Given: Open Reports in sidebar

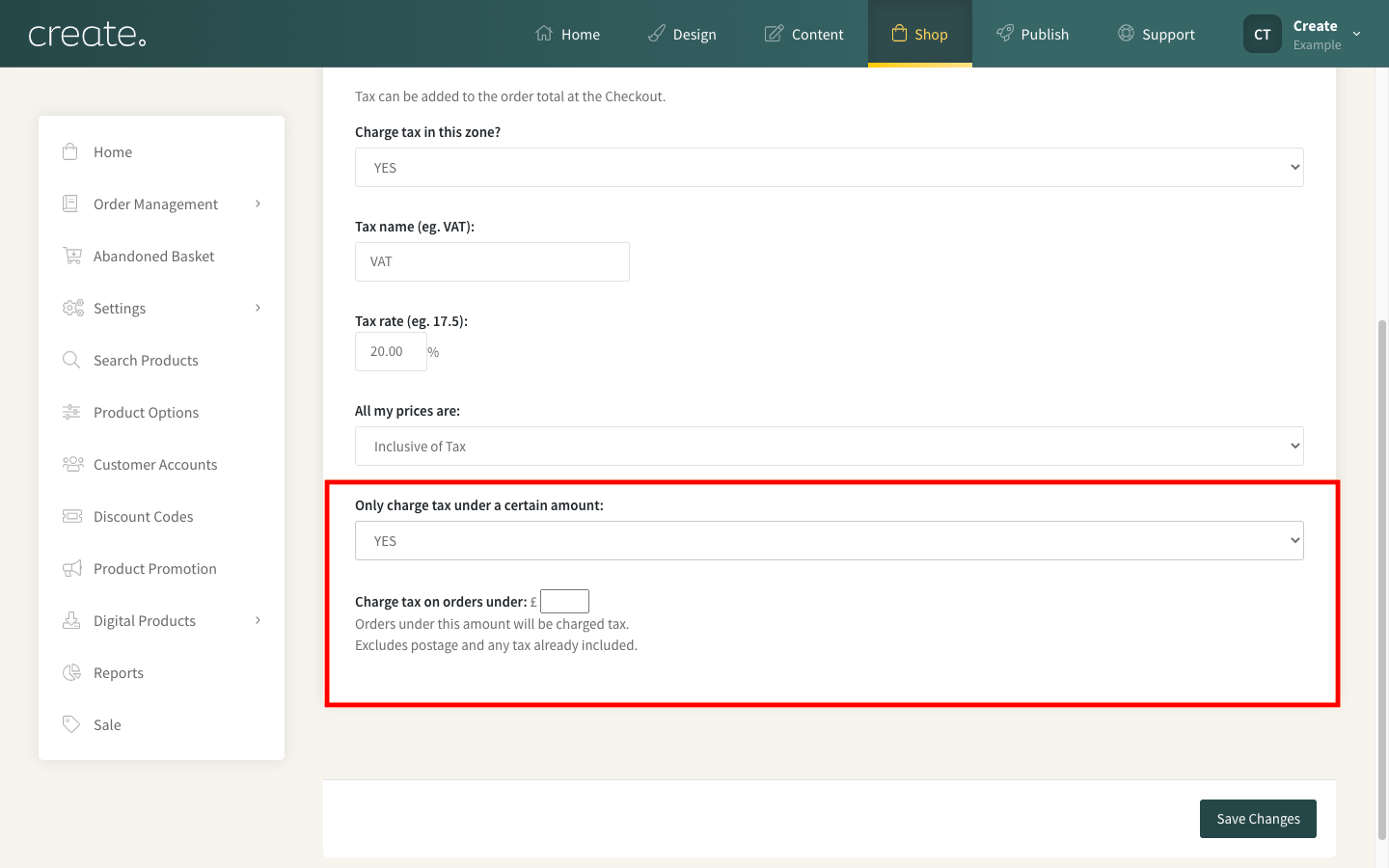Looking at the screenshot, I should 119,672.
